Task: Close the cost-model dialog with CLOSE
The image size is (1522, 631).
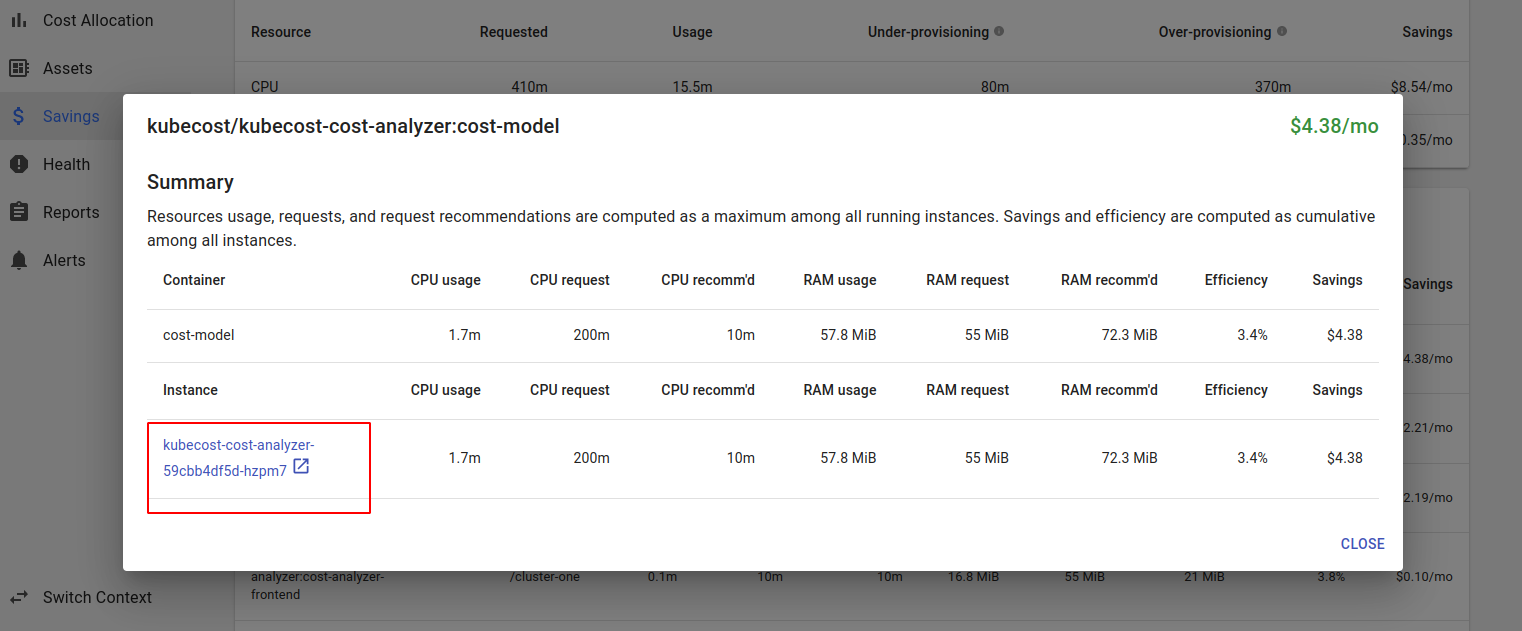Action: point(1362,544)
